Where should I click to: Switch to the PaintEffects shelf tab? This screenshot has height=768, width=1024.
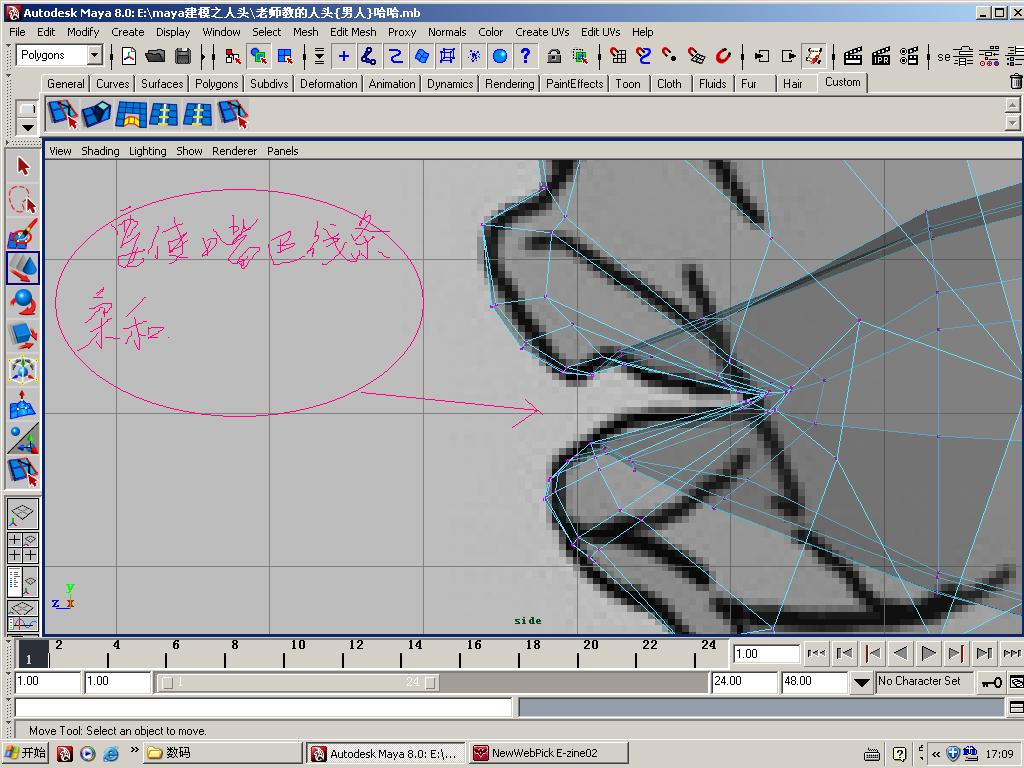click(x=575, y=84)
